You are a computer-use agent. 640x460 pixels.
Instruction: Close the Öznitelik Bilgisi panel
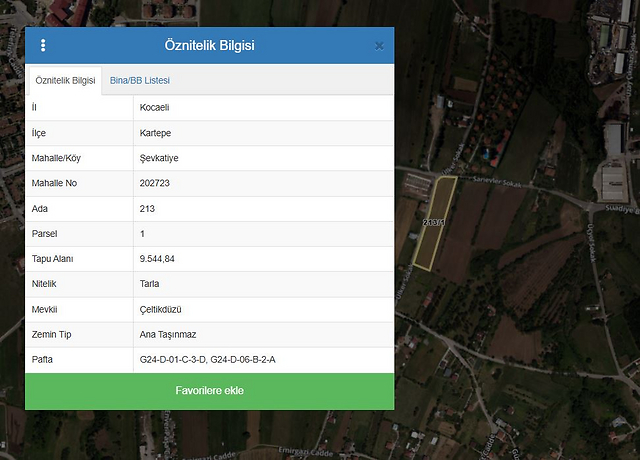click(x=378, y=46)
